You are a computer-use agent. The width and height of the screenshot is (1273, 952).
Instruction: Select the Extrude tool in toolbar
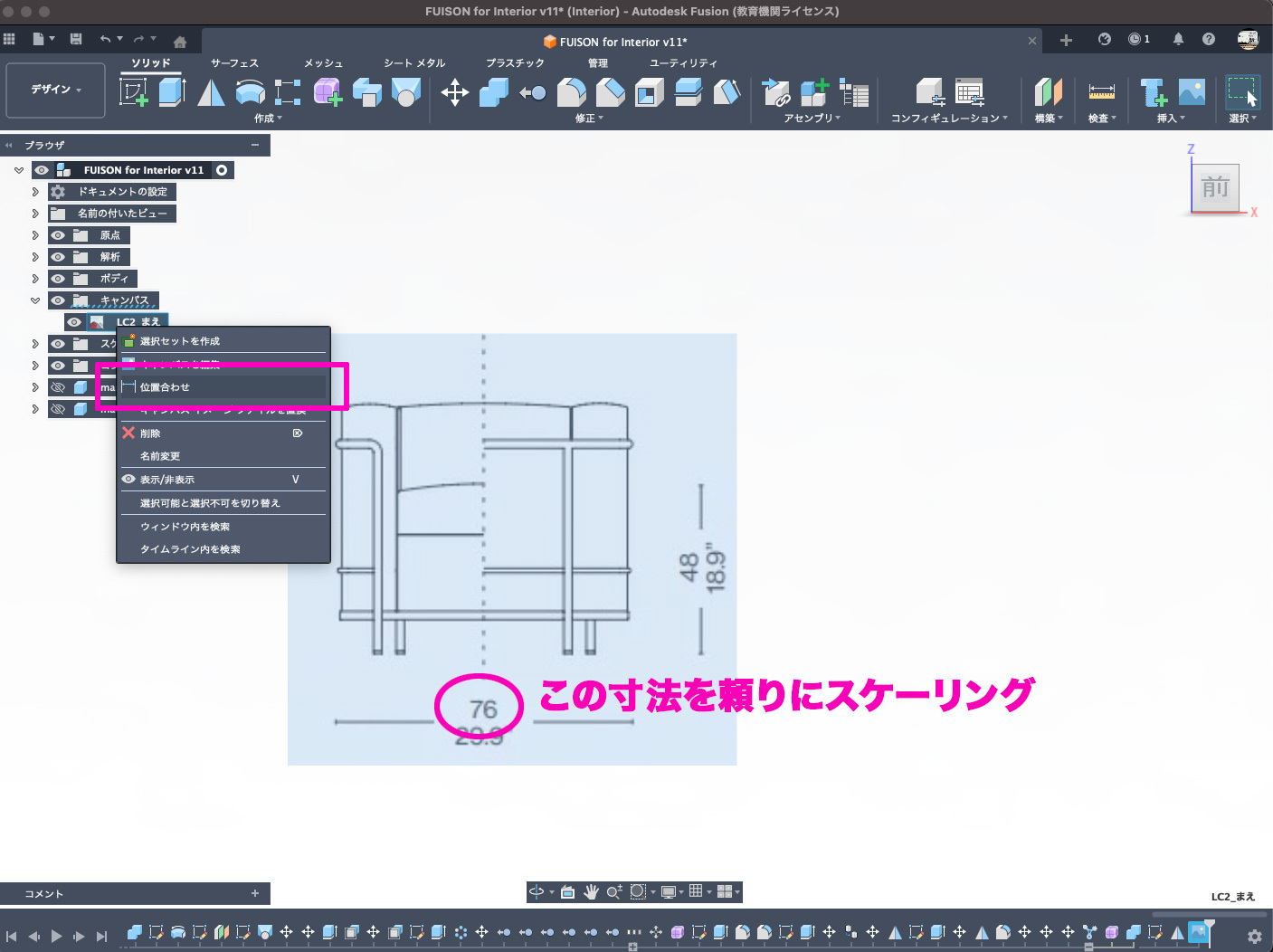point(172,91)
